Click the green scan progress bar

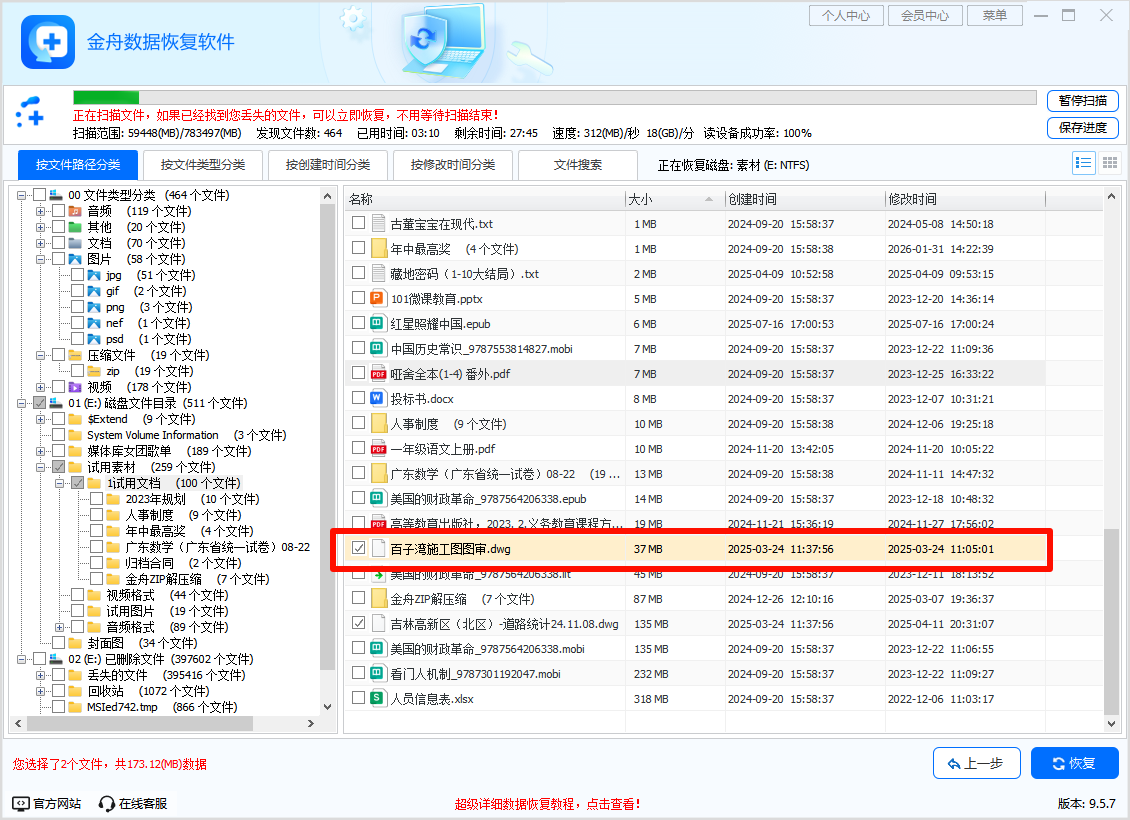click(106, 97)
